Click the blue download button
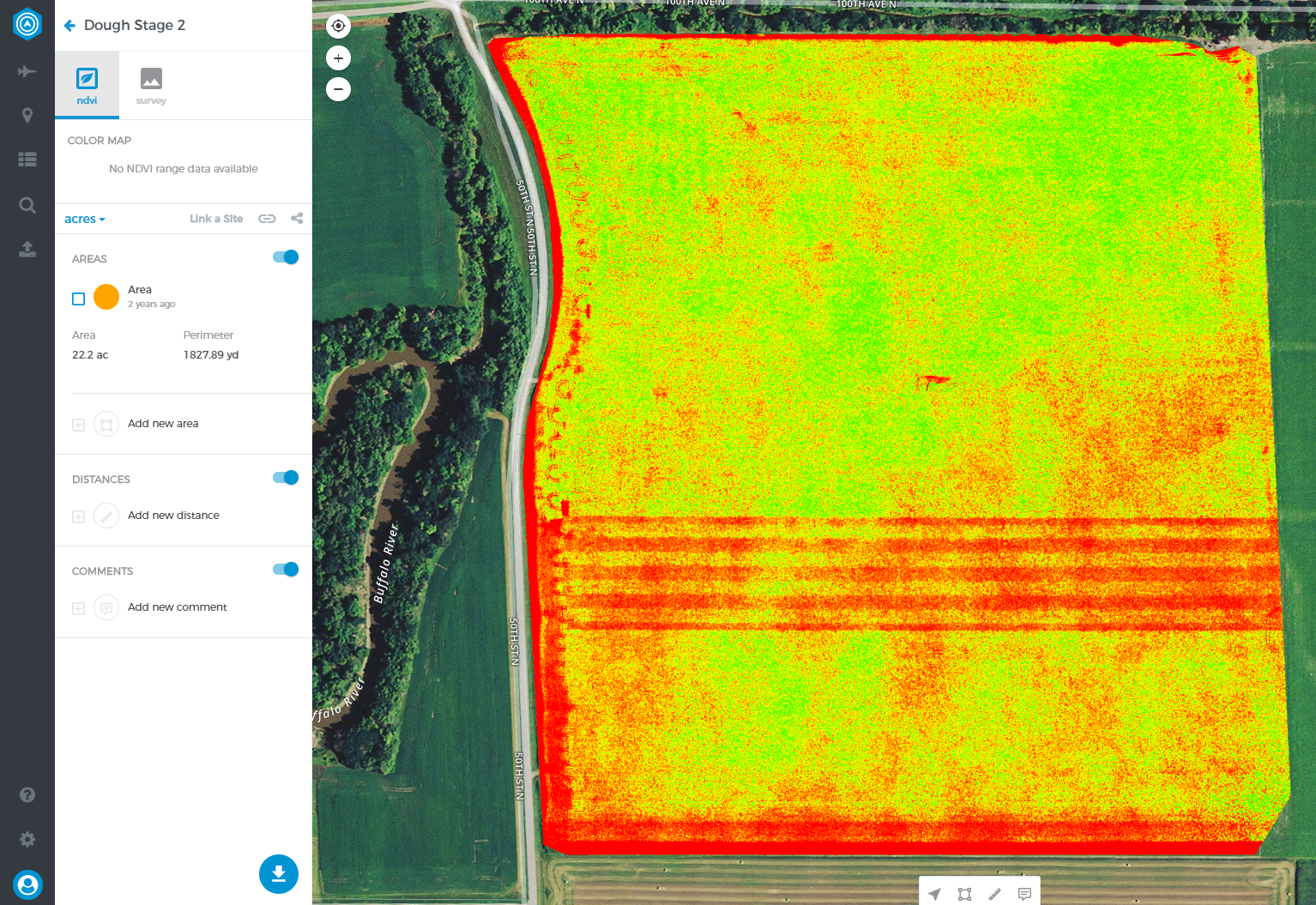1316x905 pixels. point(279,874)
